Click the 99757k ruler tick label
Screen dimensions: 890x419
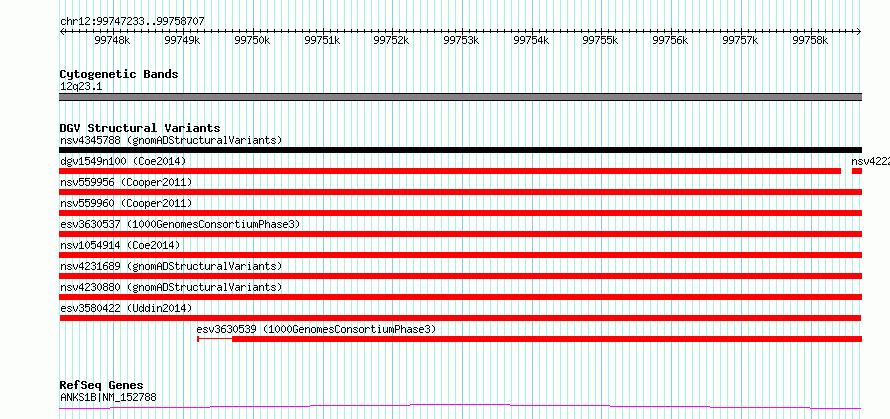[740, 40]
